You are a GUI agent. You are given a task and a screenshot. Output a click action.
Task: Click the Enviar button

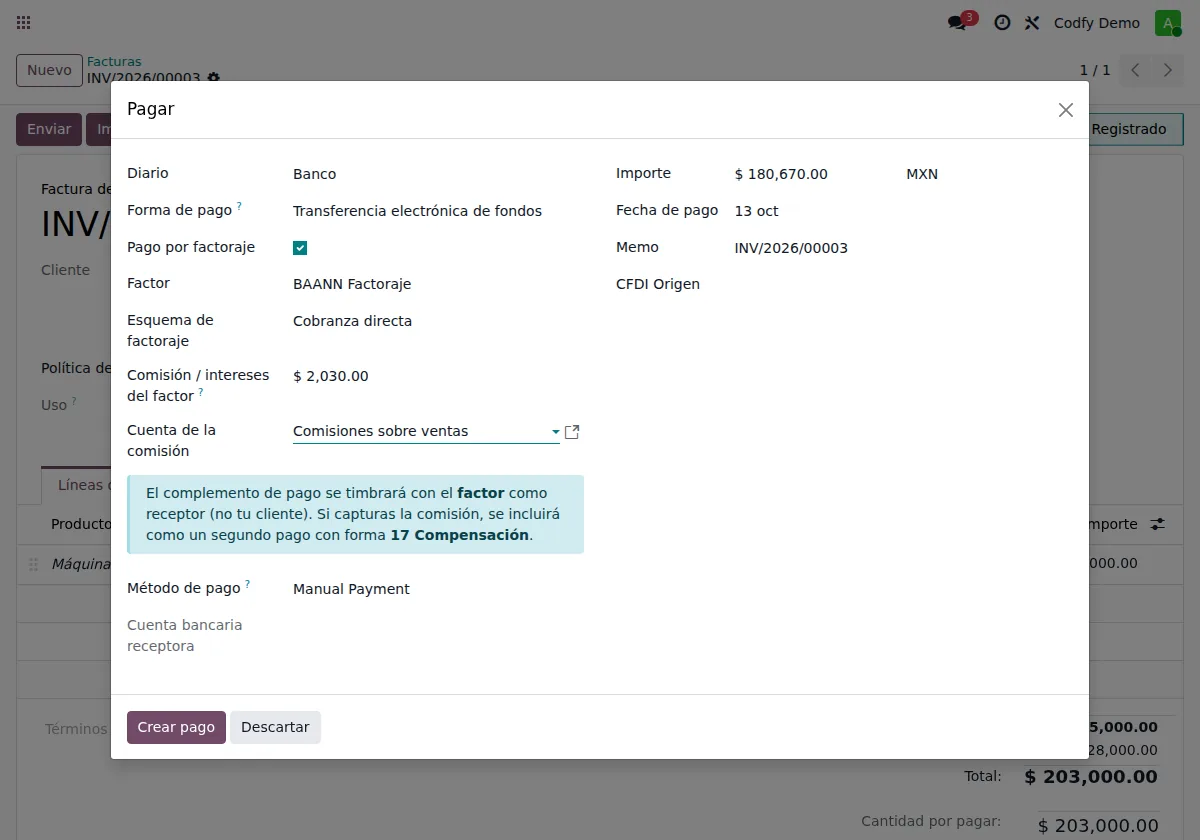tap(49, 129)
